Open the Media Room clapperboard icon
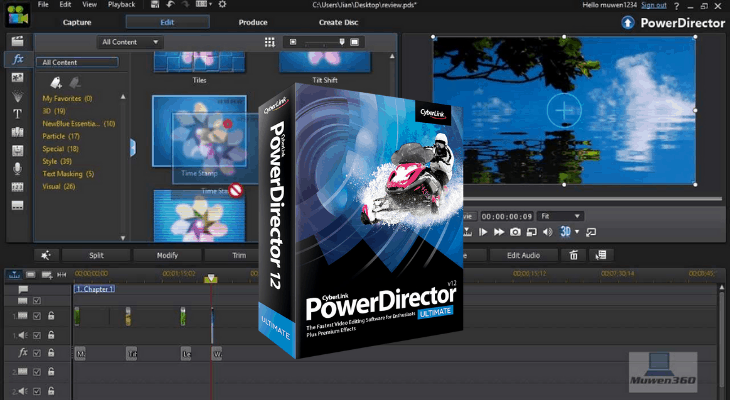This screenshot has width=730, height=400. [18, 41]
